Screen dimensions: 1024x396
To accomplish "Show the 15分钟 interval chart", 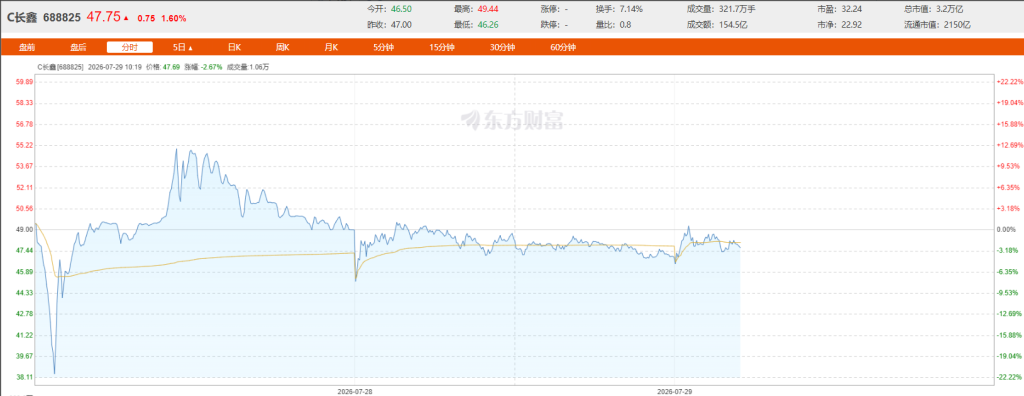I will [442, 48].
